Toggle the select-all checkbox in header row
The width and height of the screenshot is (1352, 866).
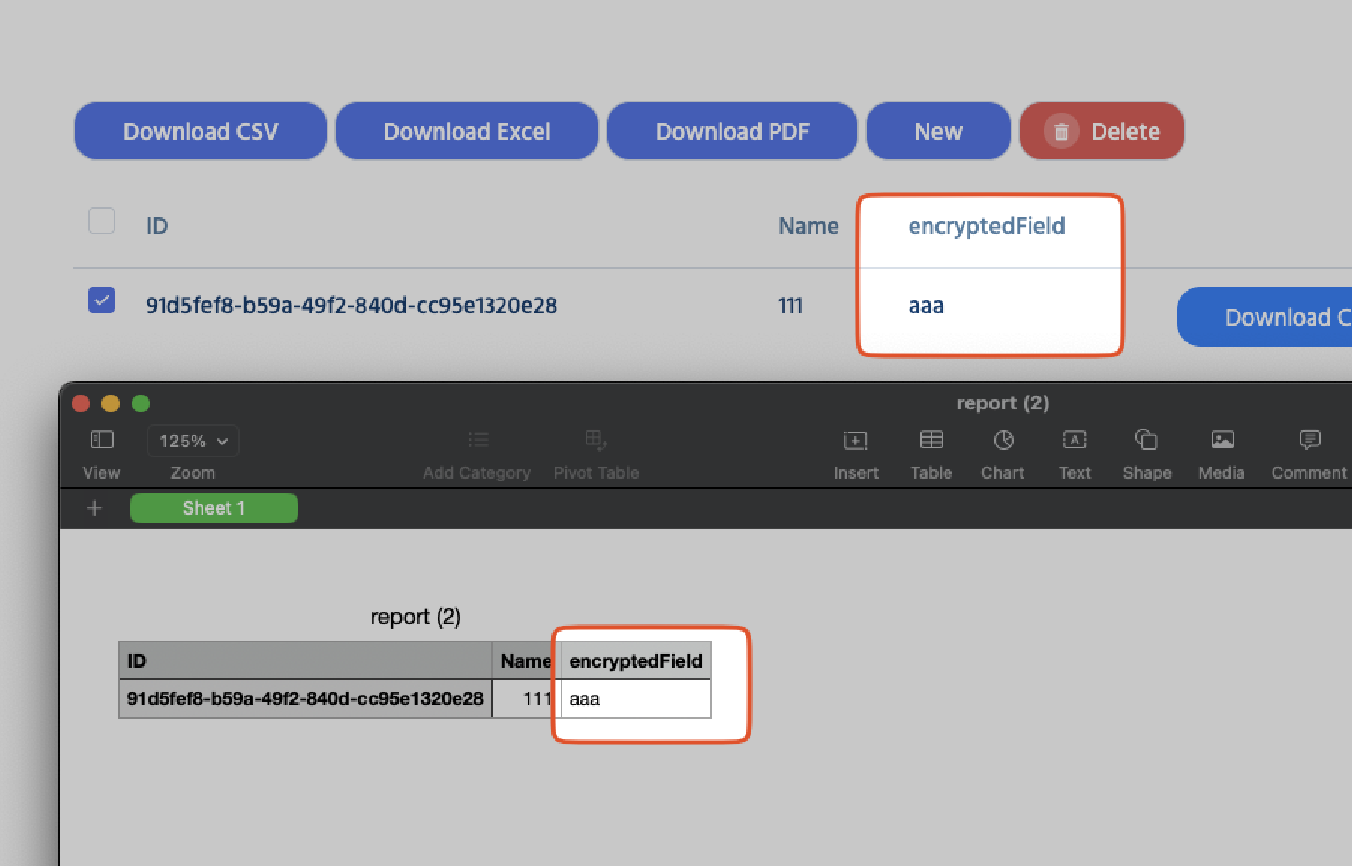(102, 221)
